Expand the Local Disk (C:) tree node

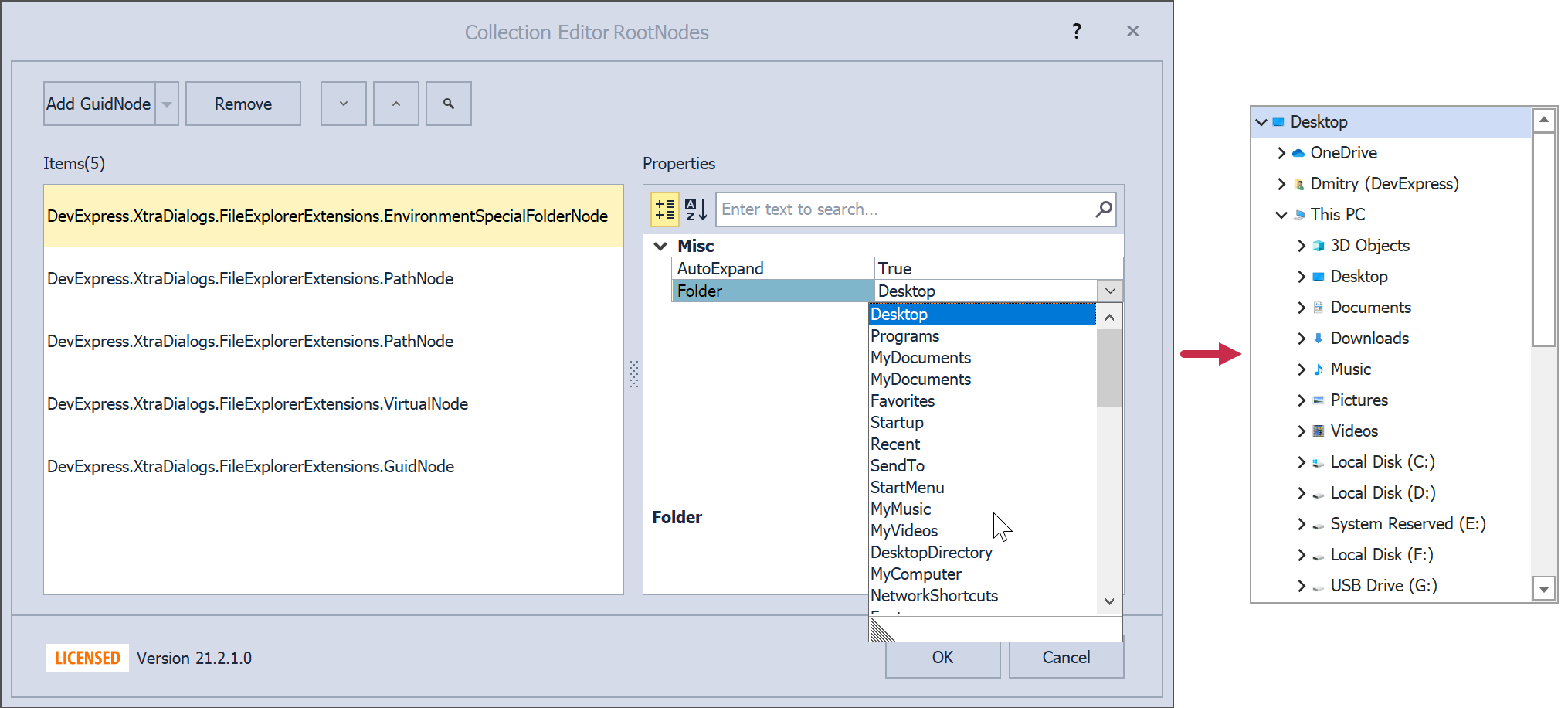point(1302,461)
